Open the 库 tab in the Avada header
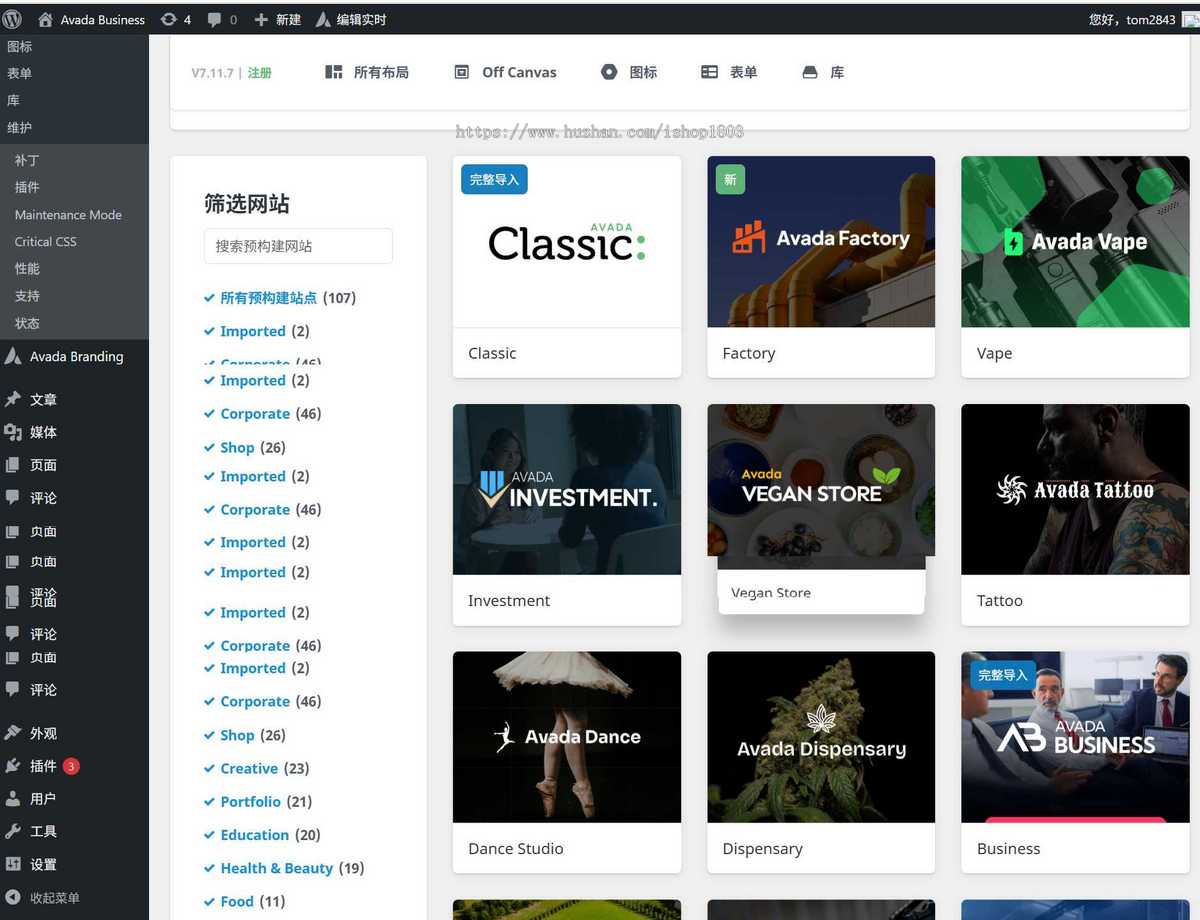Image resolution: width=1200 pixels, height=920 pixels. tap(823, 72)
